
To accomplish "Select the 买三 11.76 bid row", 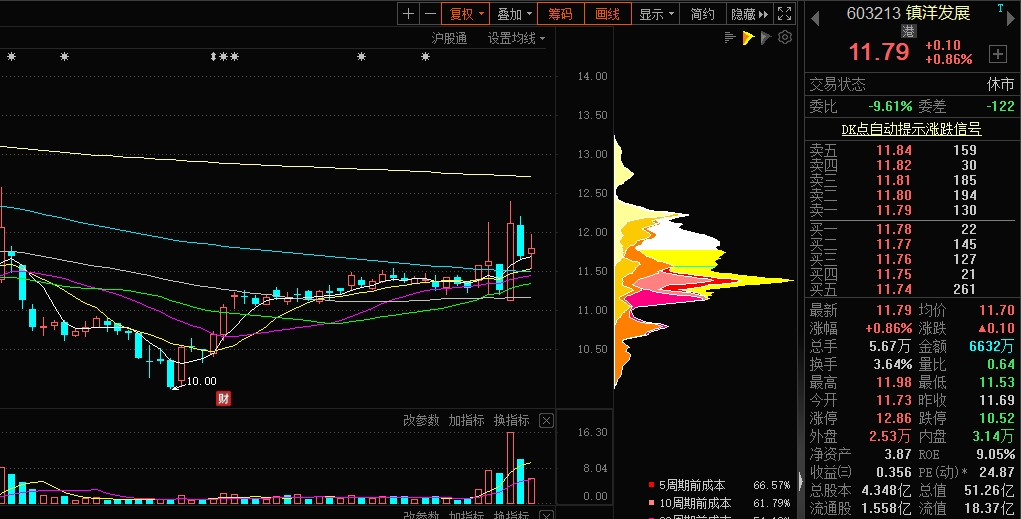I will (x=911, y=259).
